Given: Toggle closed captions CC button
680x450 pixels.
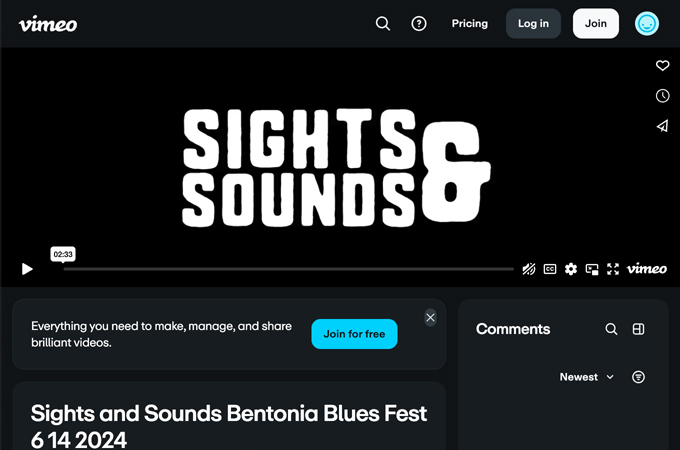Looking at the screenshot, I should pos(550,269).
